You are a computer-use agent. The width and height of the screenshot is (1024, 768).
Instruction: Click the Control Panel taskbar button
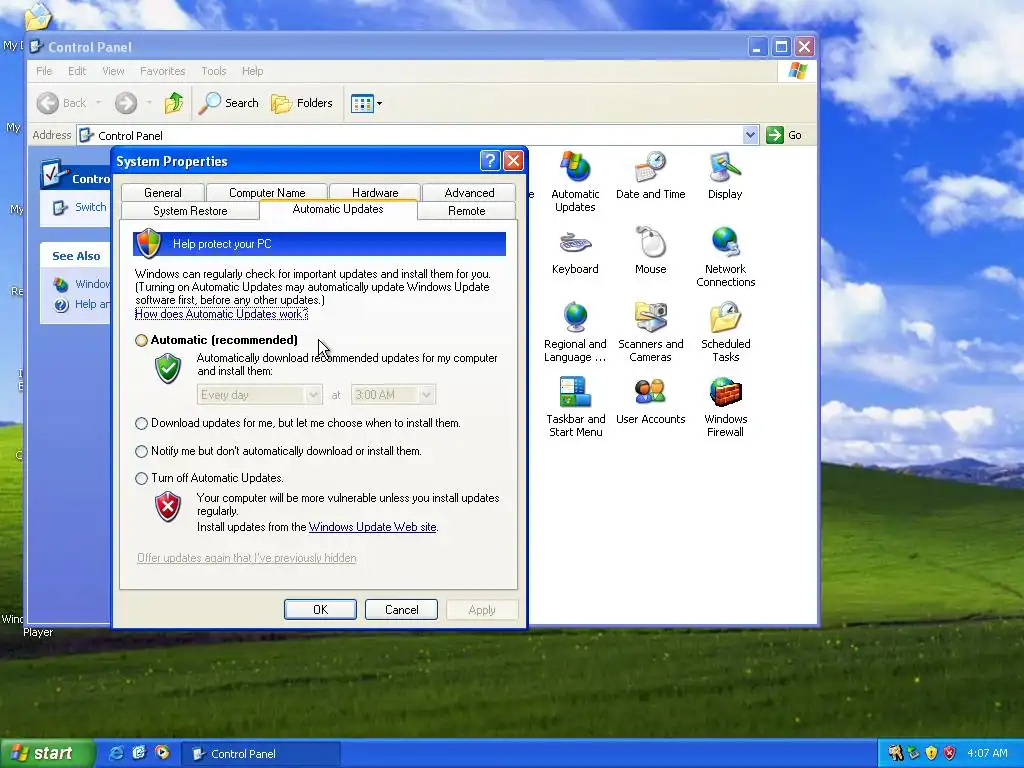click(x=260, y=754)
